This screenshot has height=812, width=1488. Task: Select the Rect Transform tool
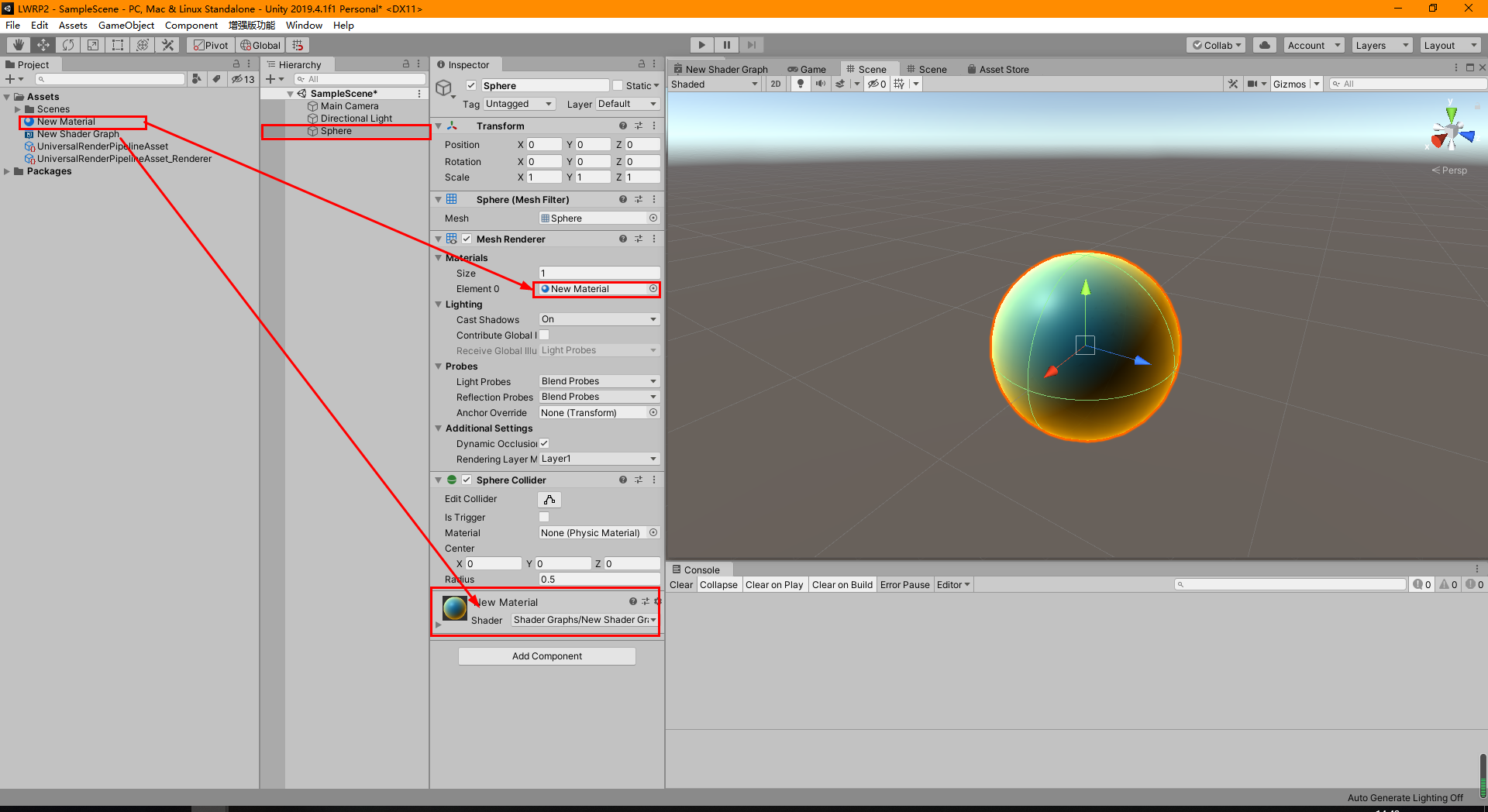[117, 44]
